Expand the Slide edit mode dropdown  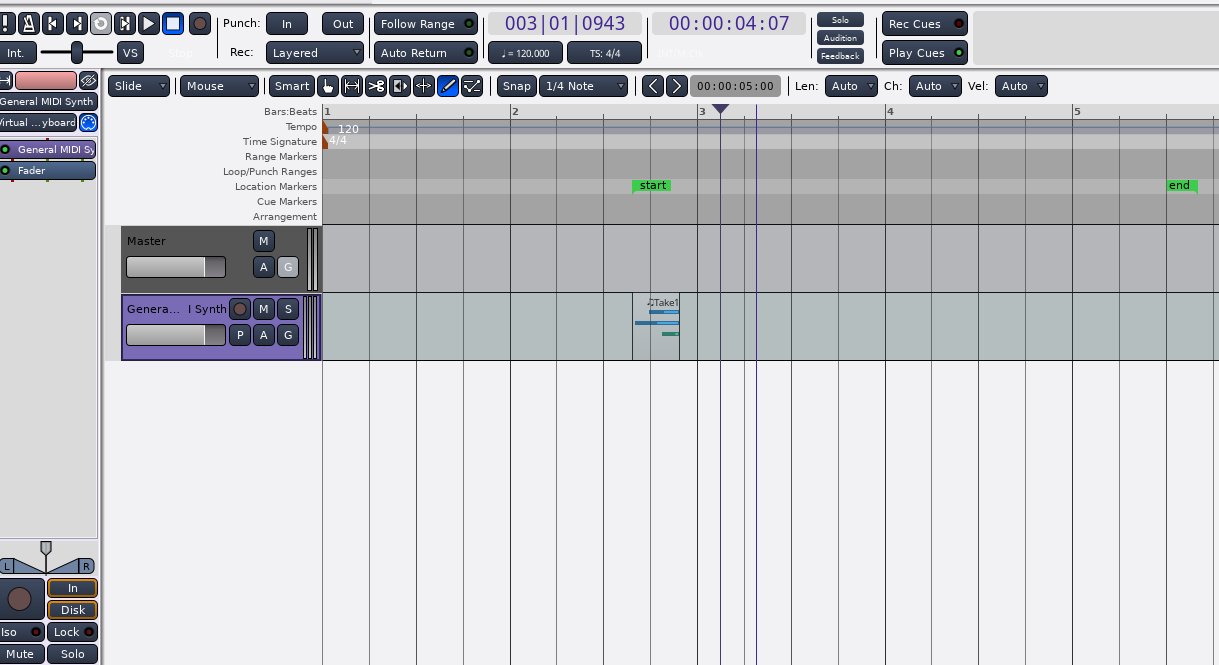[139, 86]
